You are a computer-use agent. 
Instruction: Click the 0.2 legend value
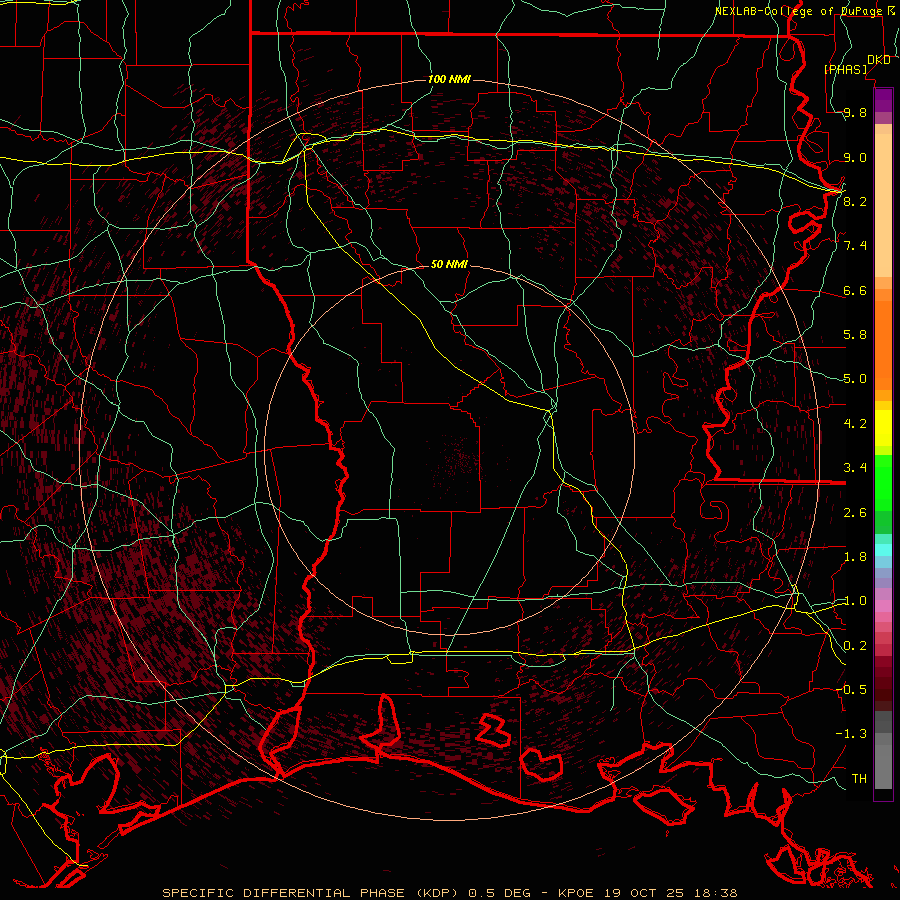[855, 646]
